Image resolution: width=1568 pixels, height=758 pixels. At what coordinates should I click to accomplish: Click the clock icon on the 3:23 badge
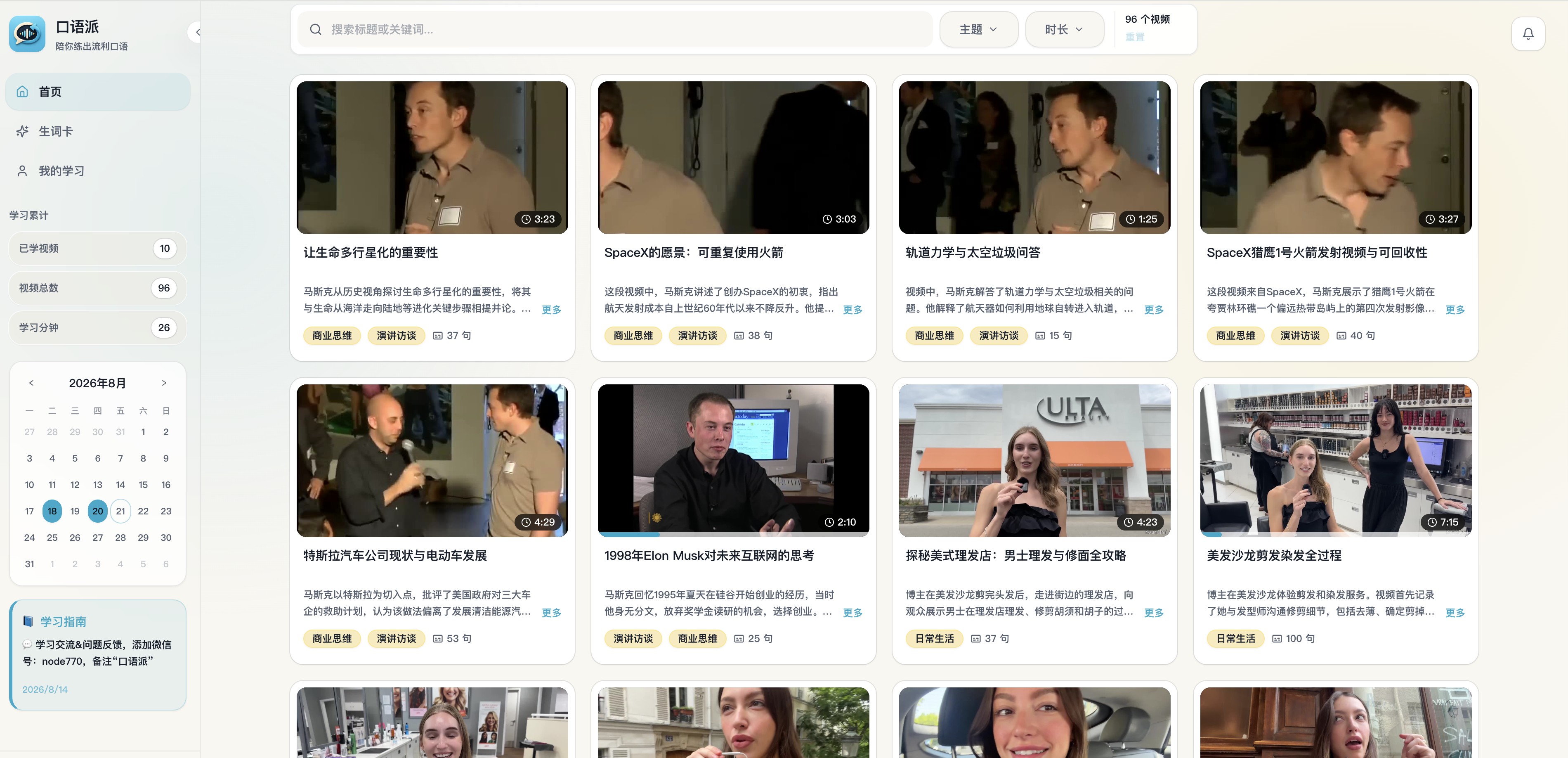[526, 219]
